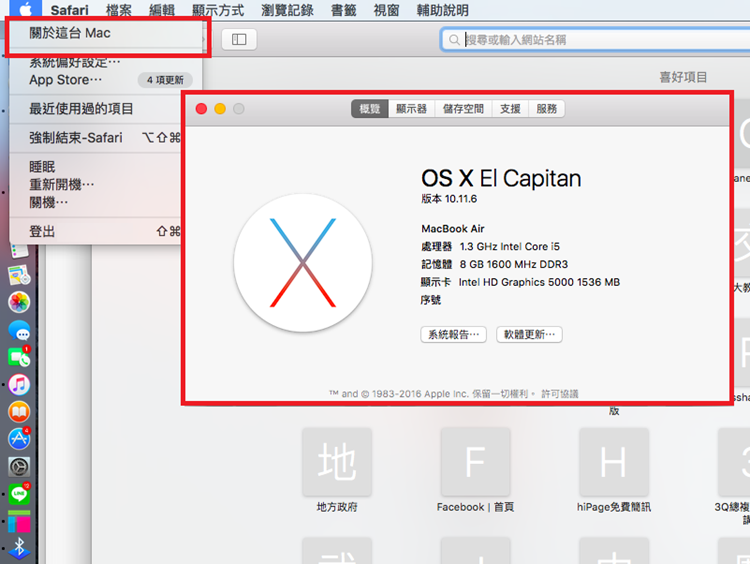Open the hiPage免費簡訊 favorite thumbnail
The image size is (750, 564).
click(x=614, y=462)
